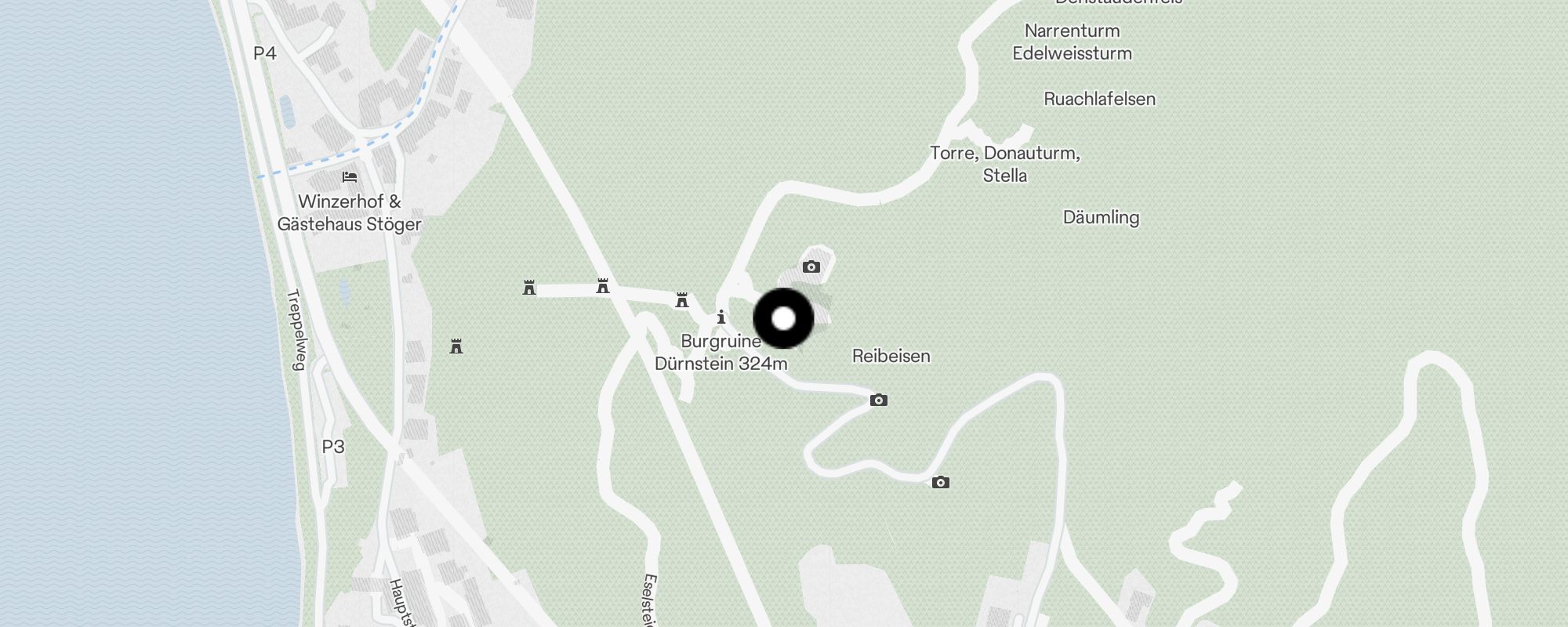Click the middle castle tower icon on path

[603, 286]
